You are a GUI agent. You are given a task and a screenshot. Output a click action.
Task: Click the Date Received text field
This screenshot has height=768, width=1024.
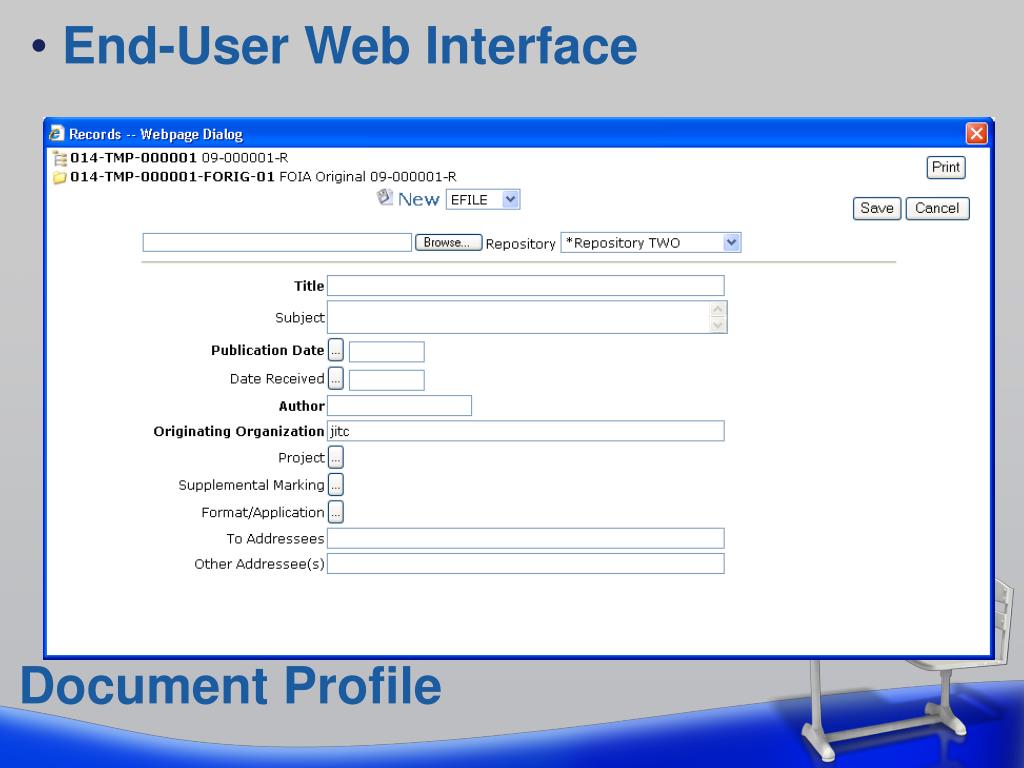[387, 380]
